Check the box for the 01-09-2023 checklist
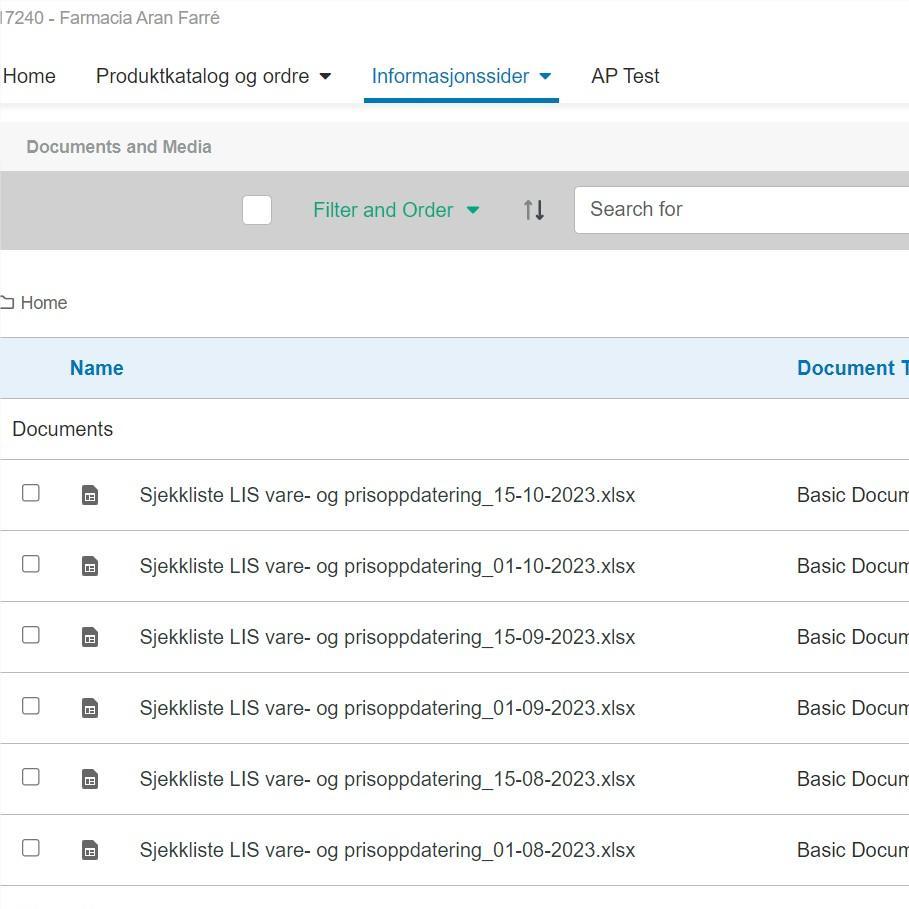Image resolution: width=909 pixels, height=909 pixels. [x=31, y=706]
